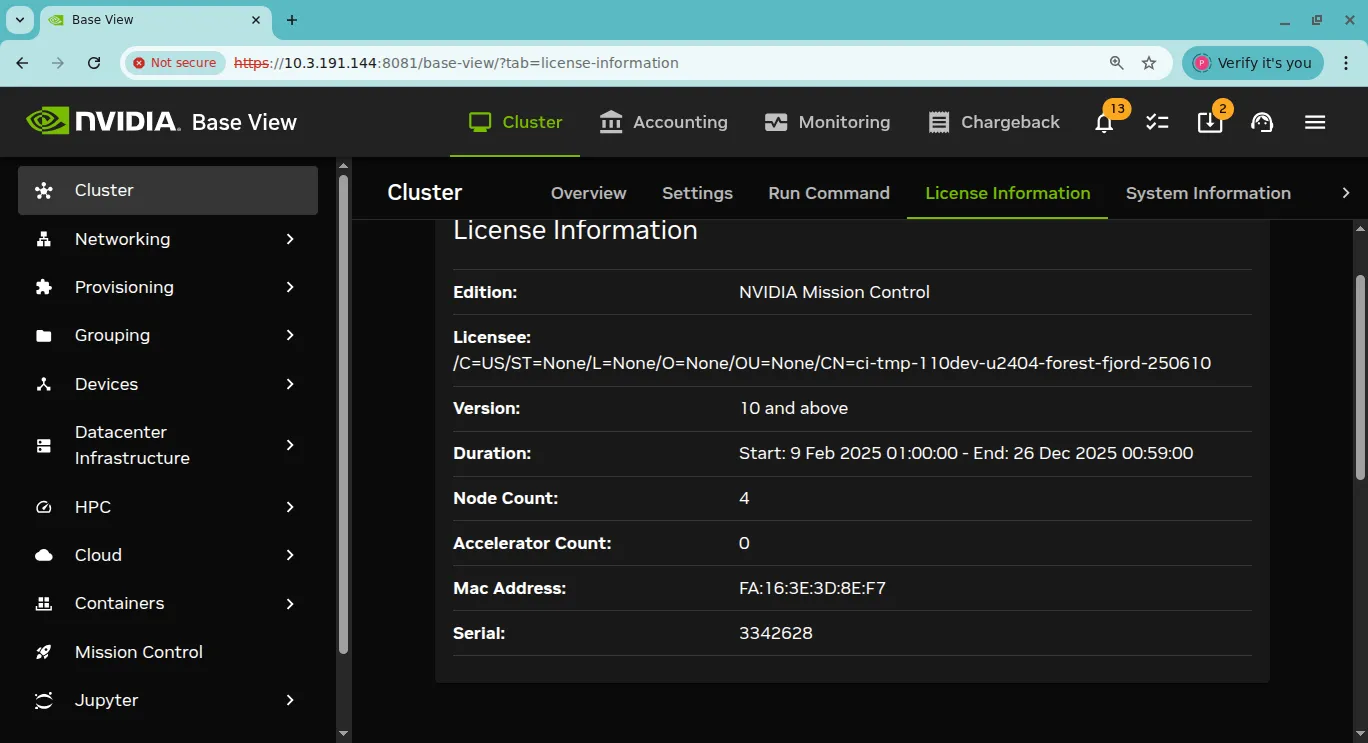Click the Provisioning puzzle icon
The image size is (1368, 743).
pyautogui.click(x=44, y=287)
